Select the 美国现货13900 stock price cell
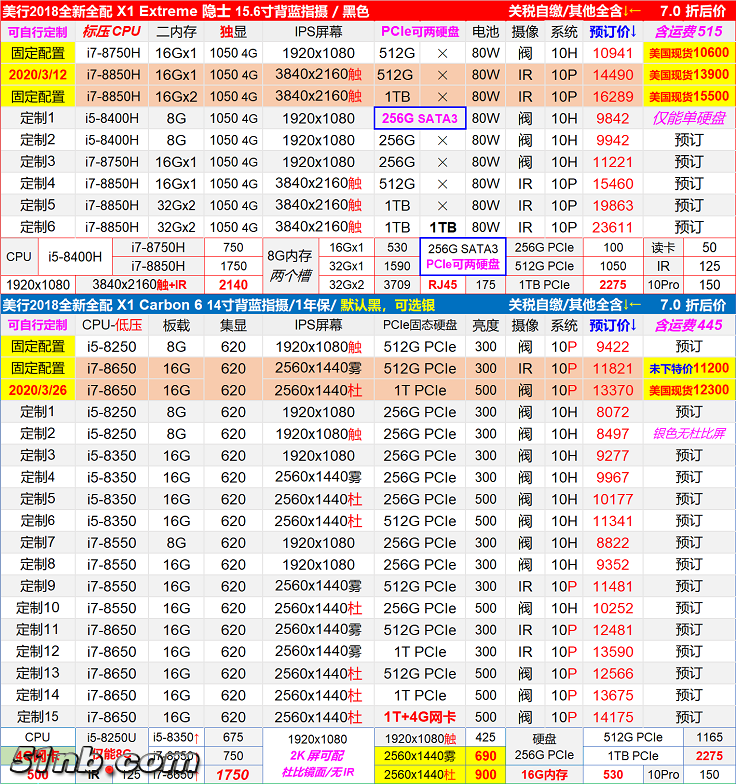This screenshot has width=736, height=784. click(689, 75)
